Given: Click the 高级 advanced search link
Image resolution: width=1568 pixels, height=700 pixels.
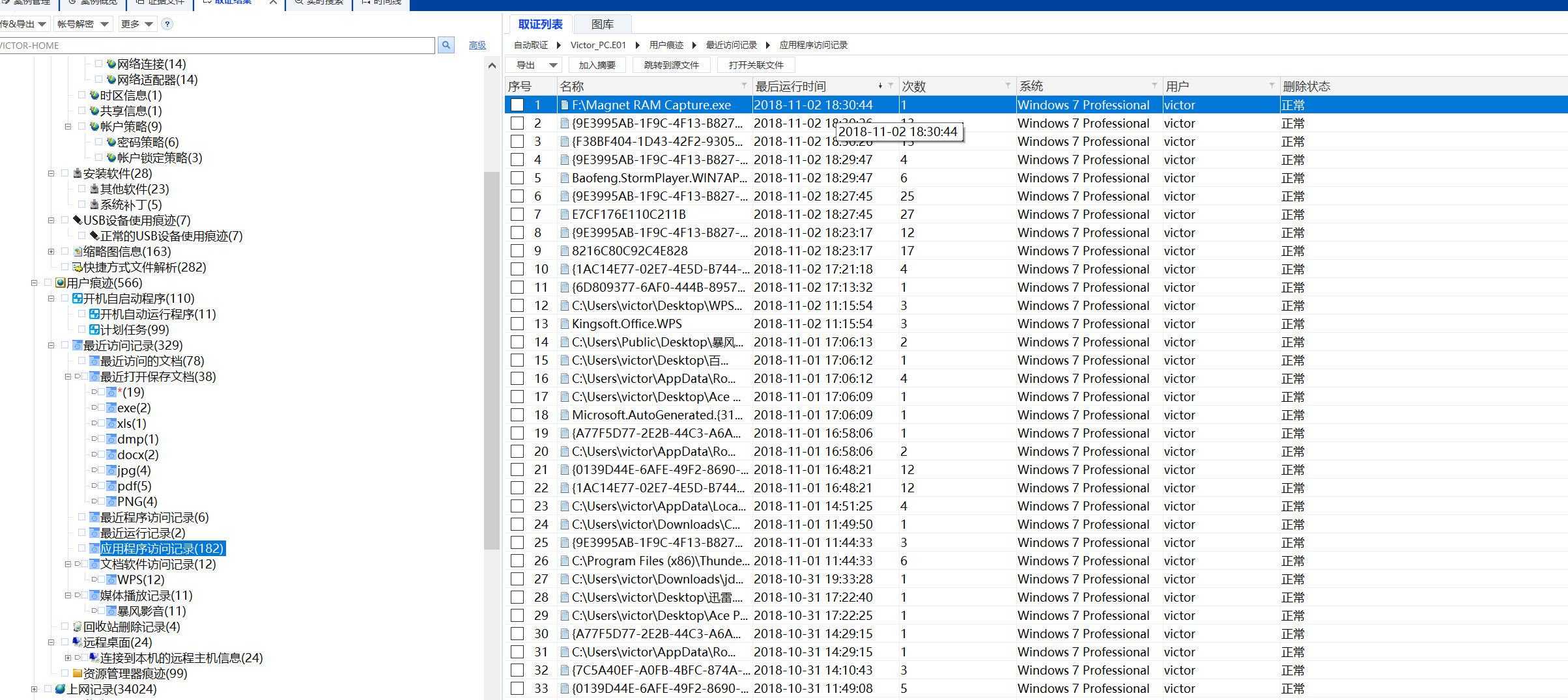Looking at the screenshot, I should pyautogui.click(x=477, y=45).
